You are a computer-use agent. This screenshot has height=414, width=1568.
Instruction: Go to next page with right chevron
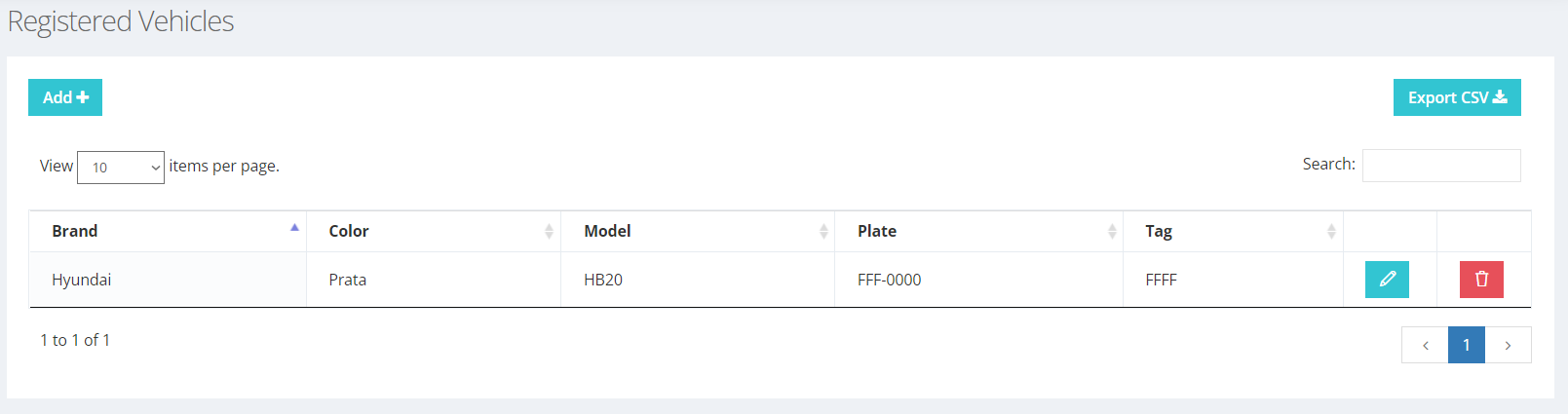(x=1508, y=345)
